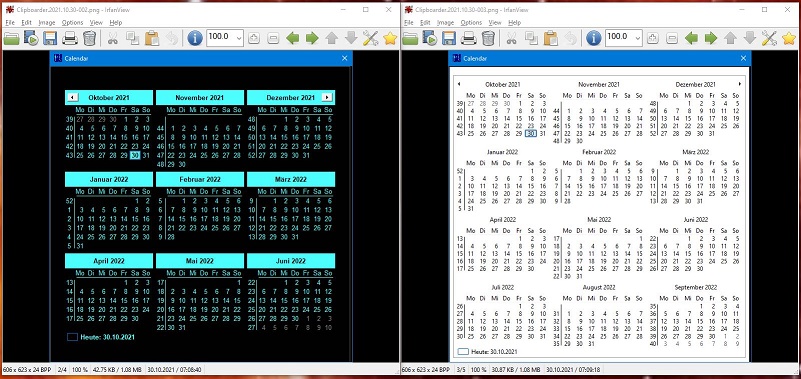801x379 pixels.
Task: Expand zoom dropdown in left window toolbar
Action: point(239,38)
